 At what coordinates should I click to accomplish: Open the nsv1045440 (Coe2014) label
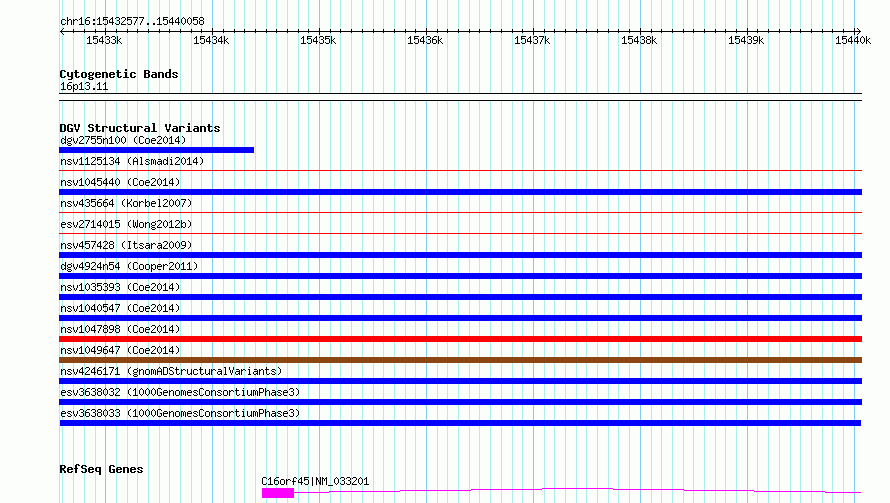[120, 182]
